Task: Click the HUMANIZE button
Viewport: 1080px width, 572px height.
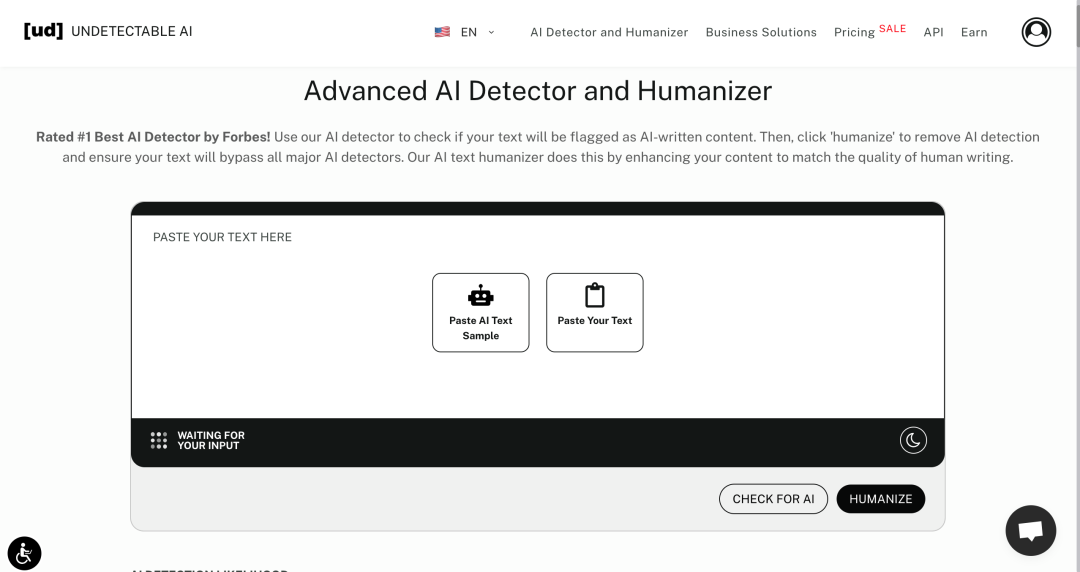Action: 880,499
